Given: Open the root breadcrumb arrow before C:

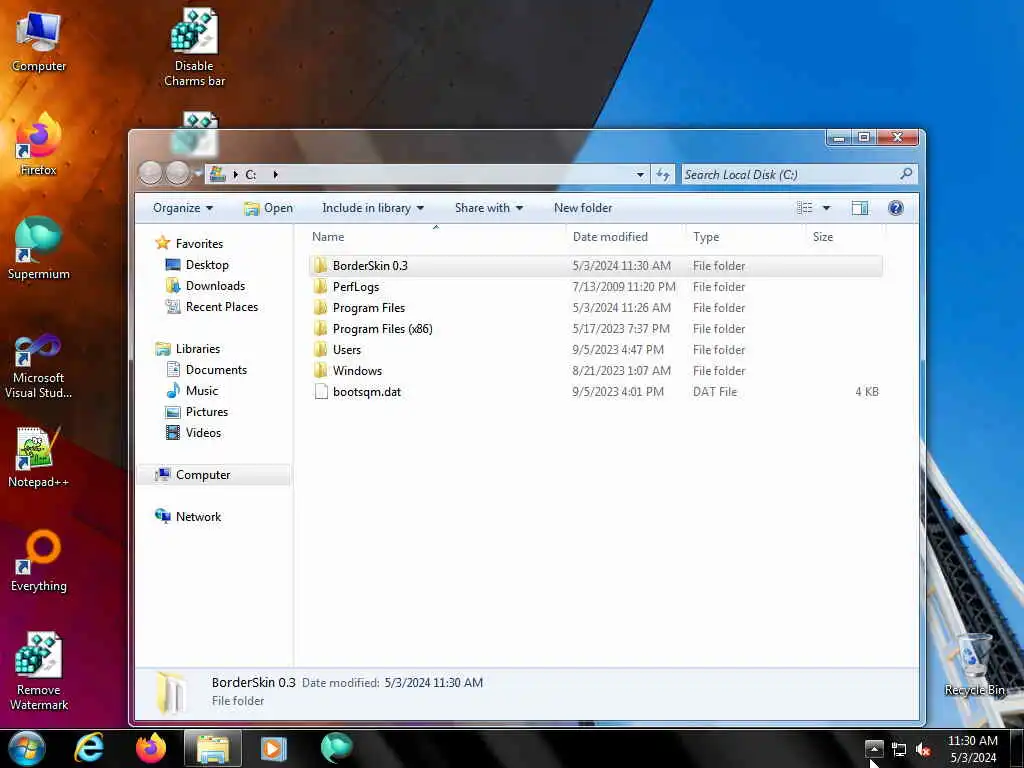Looking at the screenshot, I should tap(235, 174).
